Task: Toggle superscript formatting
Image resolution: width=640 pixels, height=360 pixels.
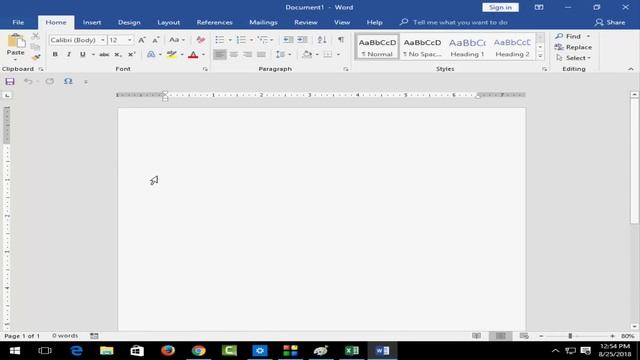Action: coord(131,55)
